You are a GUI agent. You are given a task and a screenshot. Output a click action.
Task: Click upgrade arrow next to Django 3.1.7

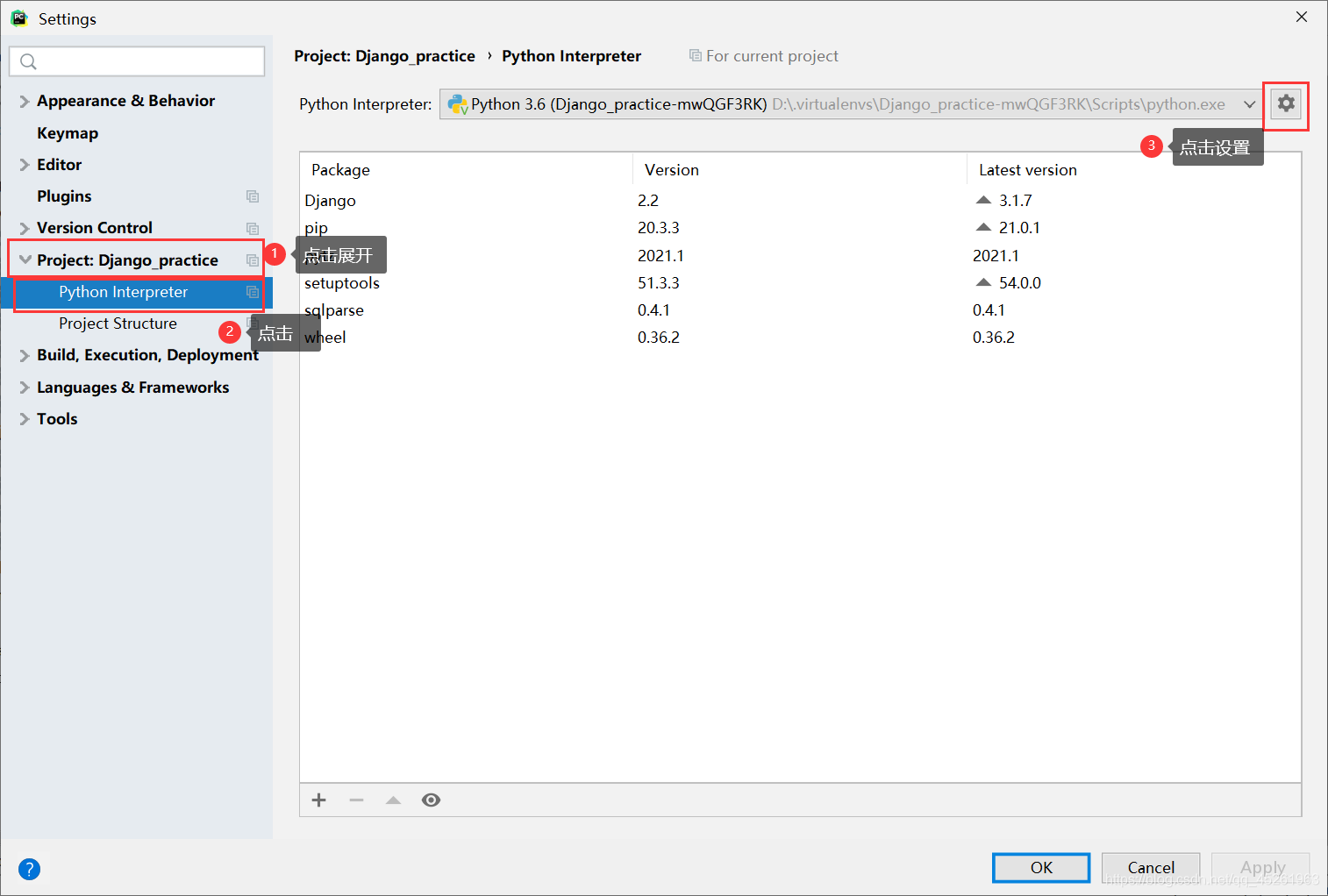(983, 200)
